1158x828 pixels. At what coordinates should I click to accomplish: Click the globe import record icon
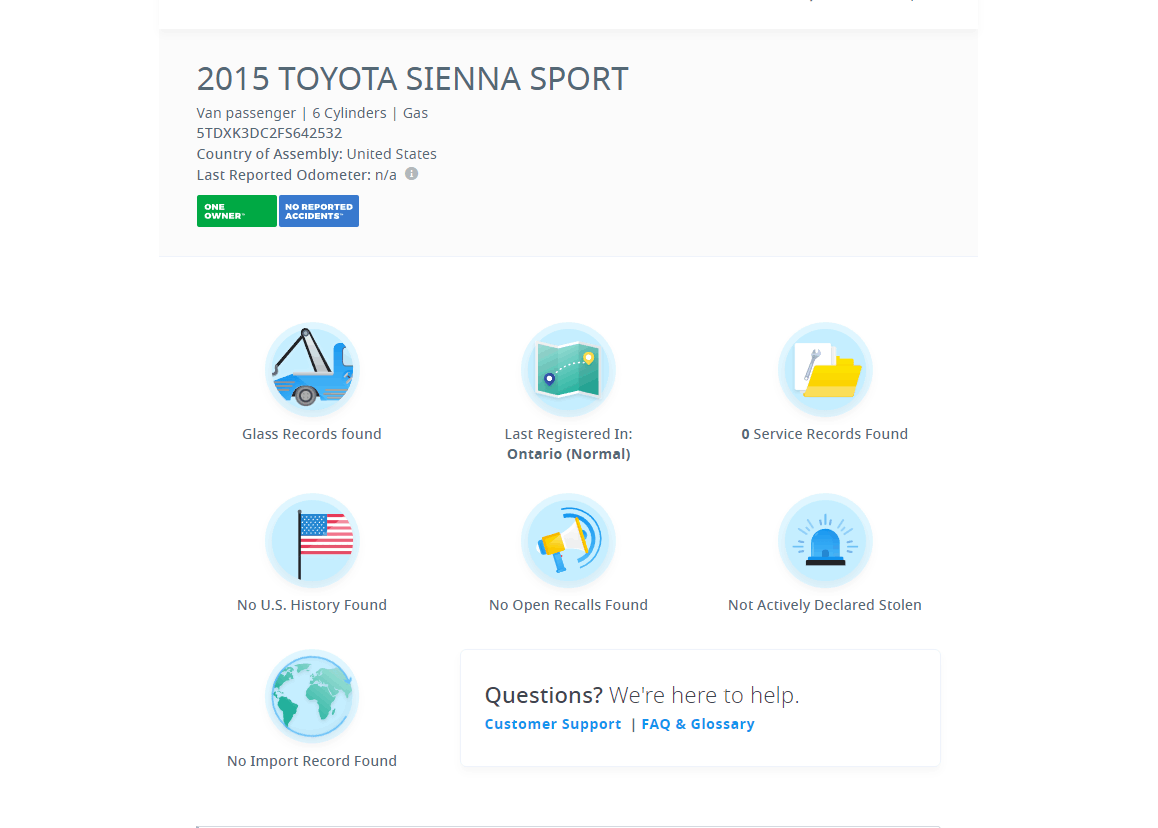point(312,696)
